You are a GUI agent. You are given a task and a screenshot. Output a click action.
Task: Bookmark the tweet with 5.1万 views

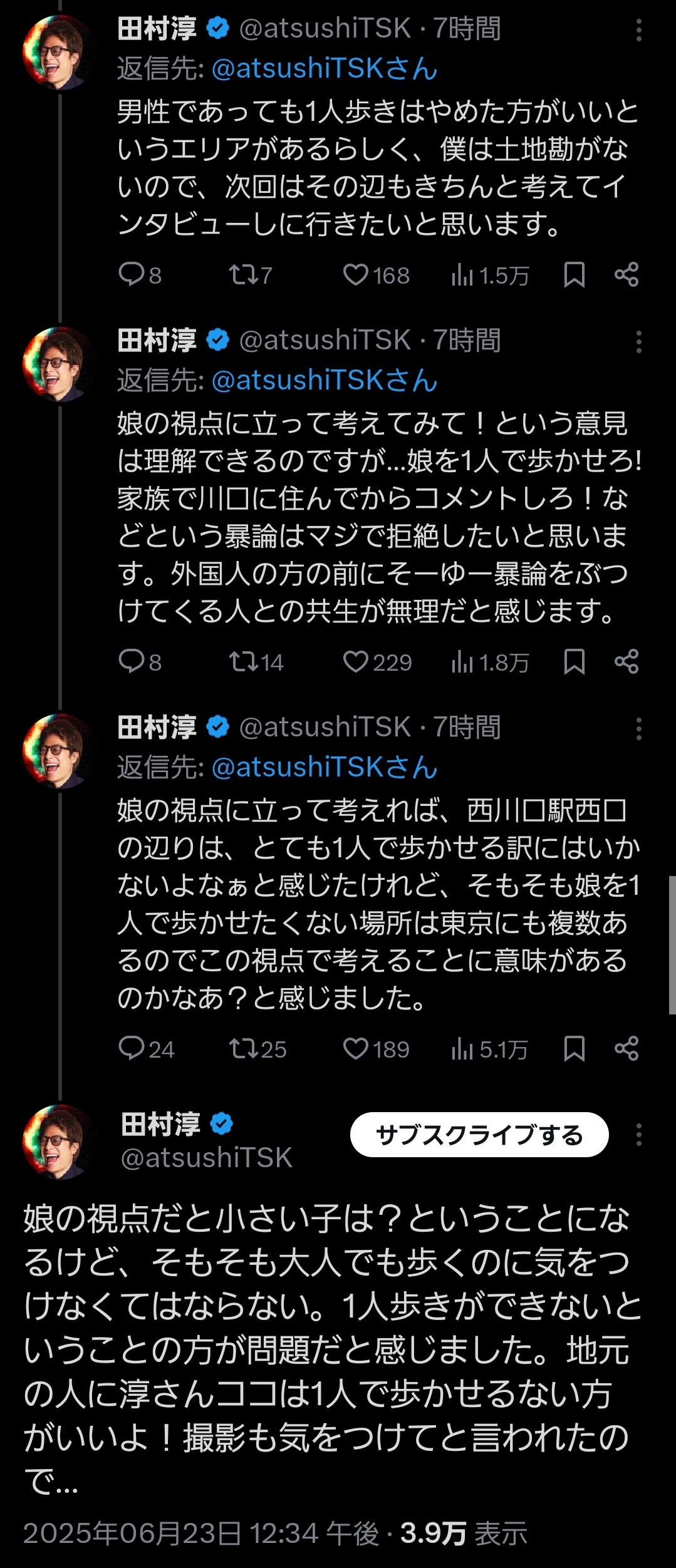tap(574, 1049)
